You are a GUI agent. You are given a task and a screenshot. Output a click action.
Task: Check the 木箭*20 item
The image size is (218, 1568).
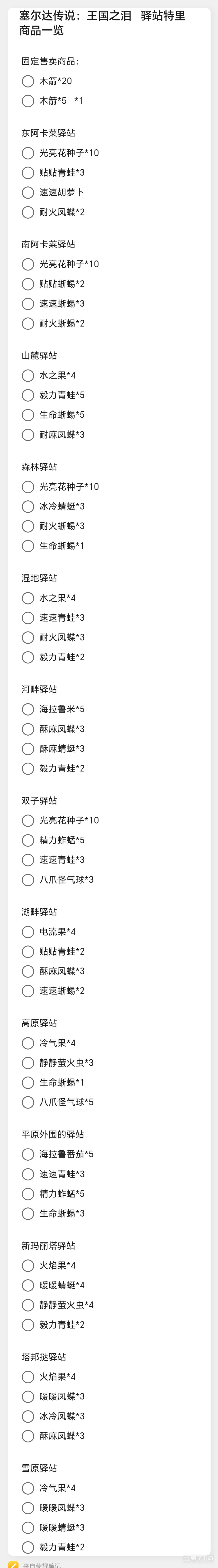[x=27, y=81]
